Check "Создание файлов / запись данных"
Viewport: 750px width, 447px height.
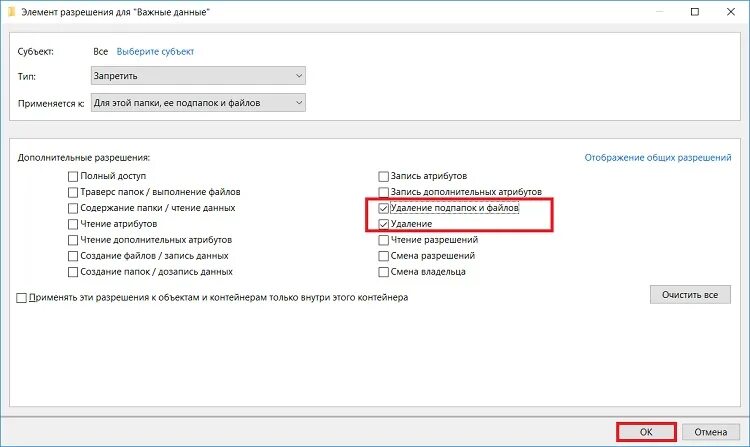73,256
